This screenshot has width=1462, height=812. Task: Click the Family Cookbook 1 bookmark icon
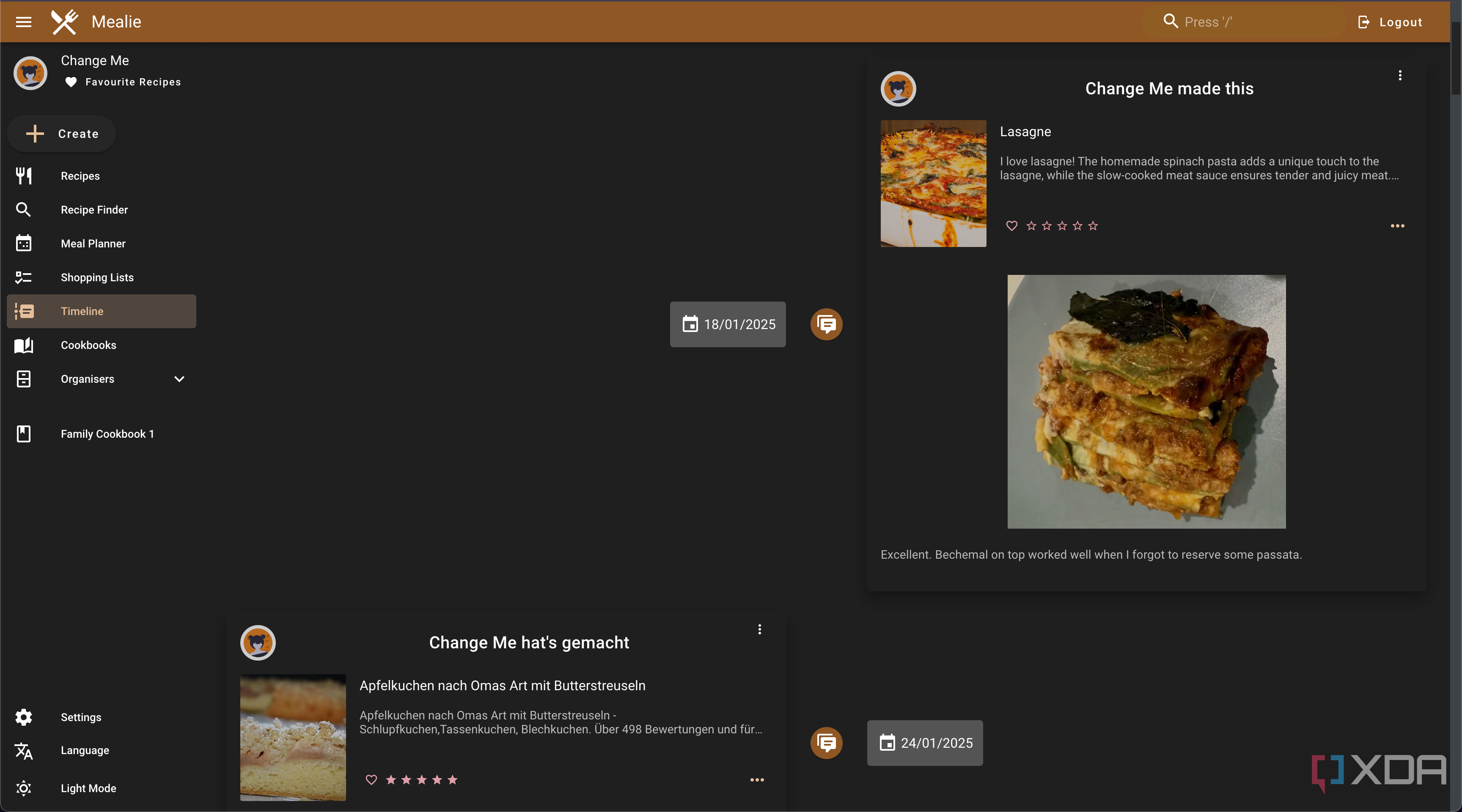[x=23, y=433]
